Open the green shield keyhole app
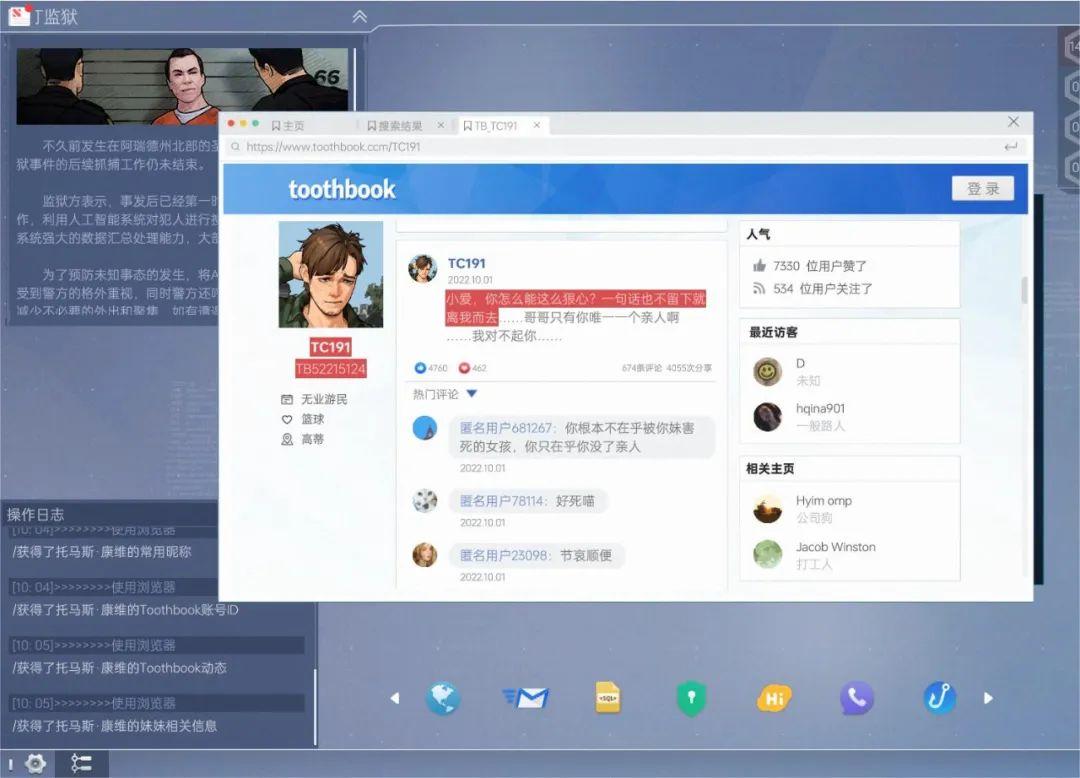The width and height of the screenshot is (1080, 778). [691, 698]
